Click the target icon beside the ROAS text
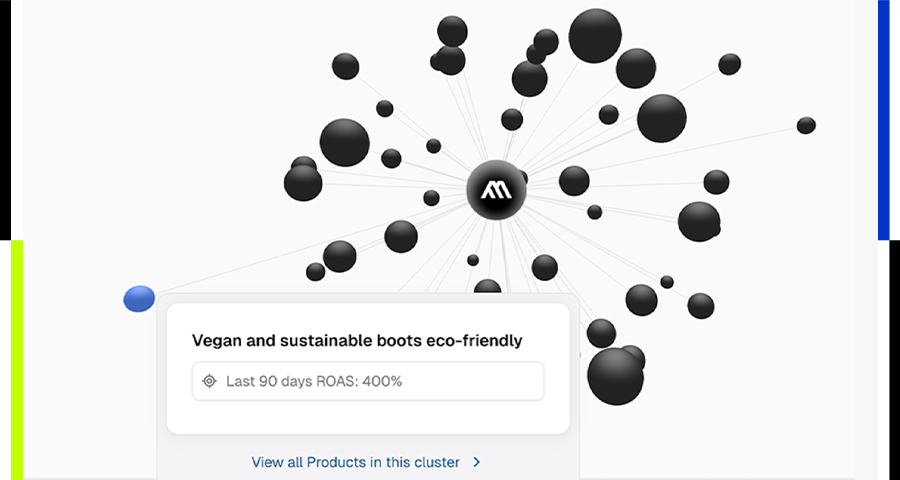900x480 pixels. click(x=209, y=381)
